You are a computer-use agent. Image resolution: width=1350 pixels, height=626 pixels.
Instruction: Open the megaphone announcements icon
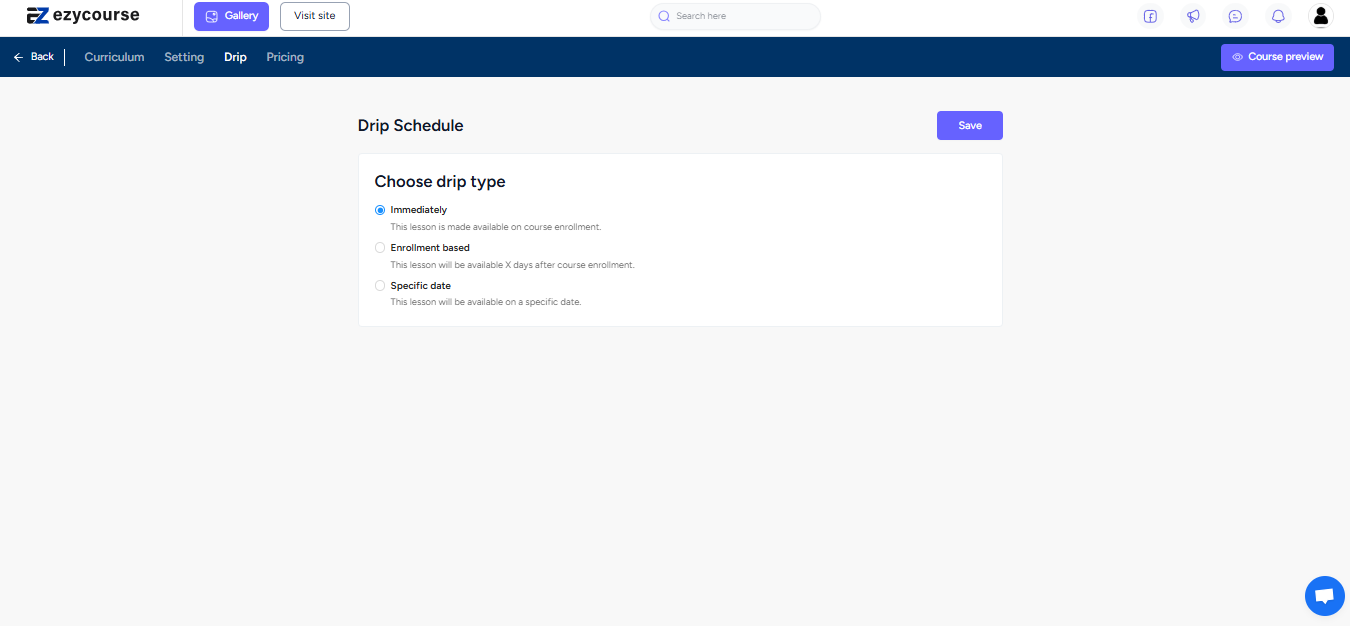tap(1193, 16)
